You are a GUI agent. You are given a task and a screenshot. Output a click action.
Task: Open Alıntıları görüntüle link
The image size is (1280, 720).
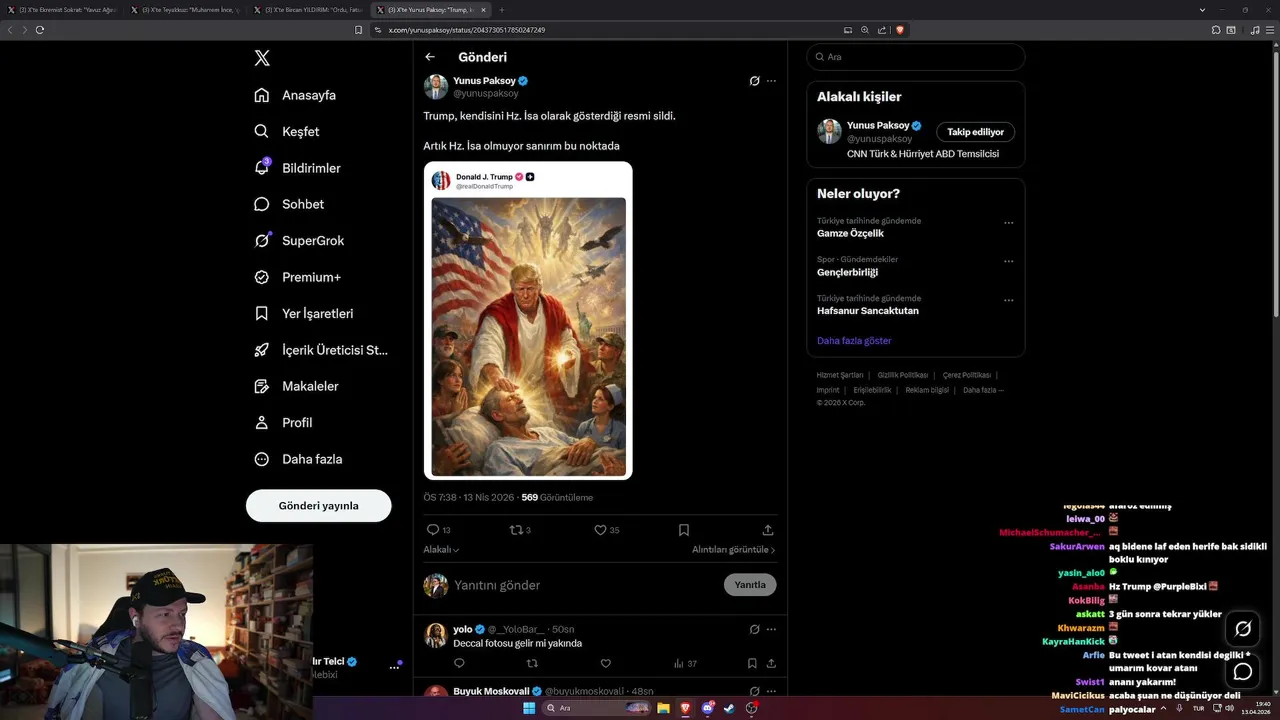pos(733,550)
